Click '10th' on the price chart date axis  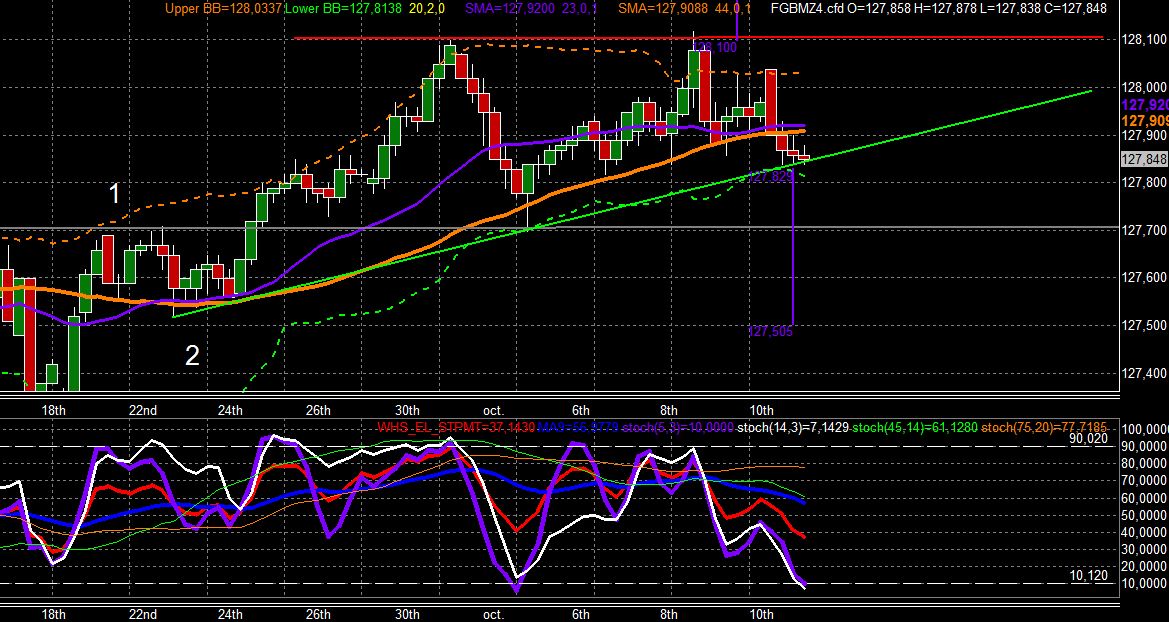pyautogui.click(x=761, y=410)
